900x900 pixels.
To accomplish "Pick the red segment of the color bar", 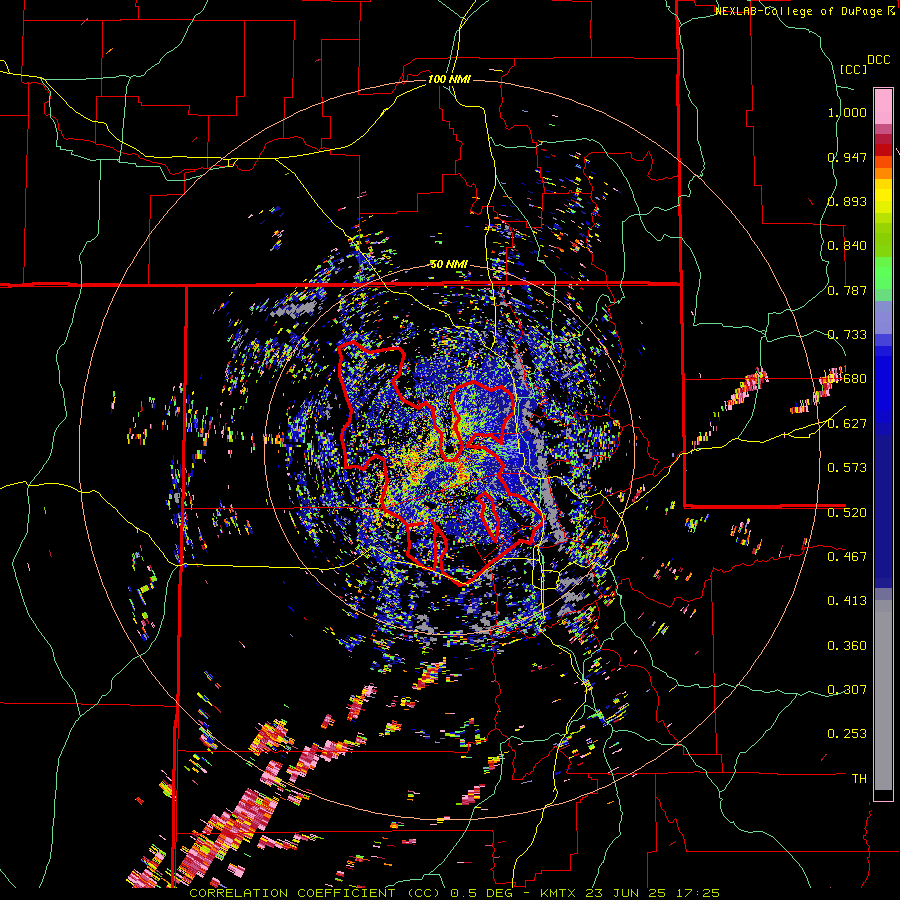I will (x=883, y=150).
